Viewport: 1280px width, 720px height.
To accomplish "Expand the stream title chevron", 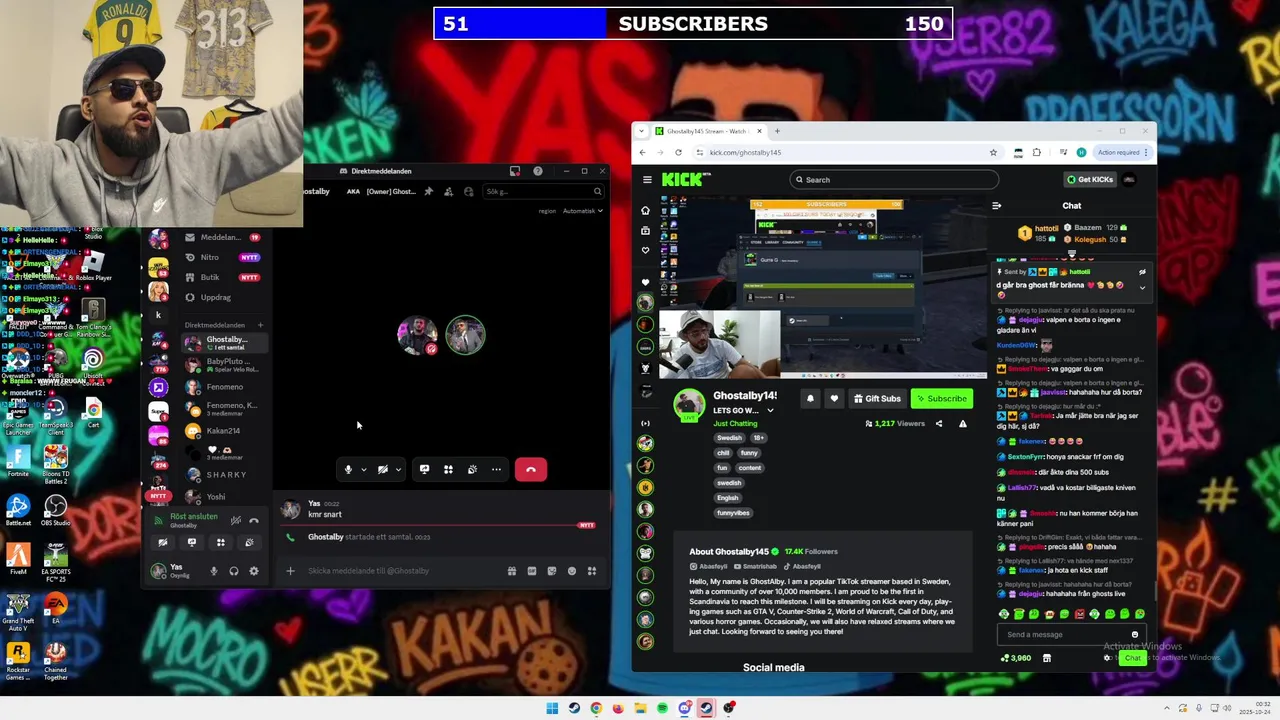I will tap(770, 411).
